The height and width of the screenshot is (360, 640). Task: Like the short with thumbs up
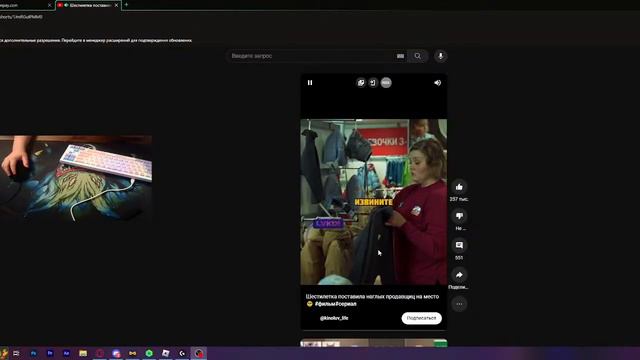point(459,187)
